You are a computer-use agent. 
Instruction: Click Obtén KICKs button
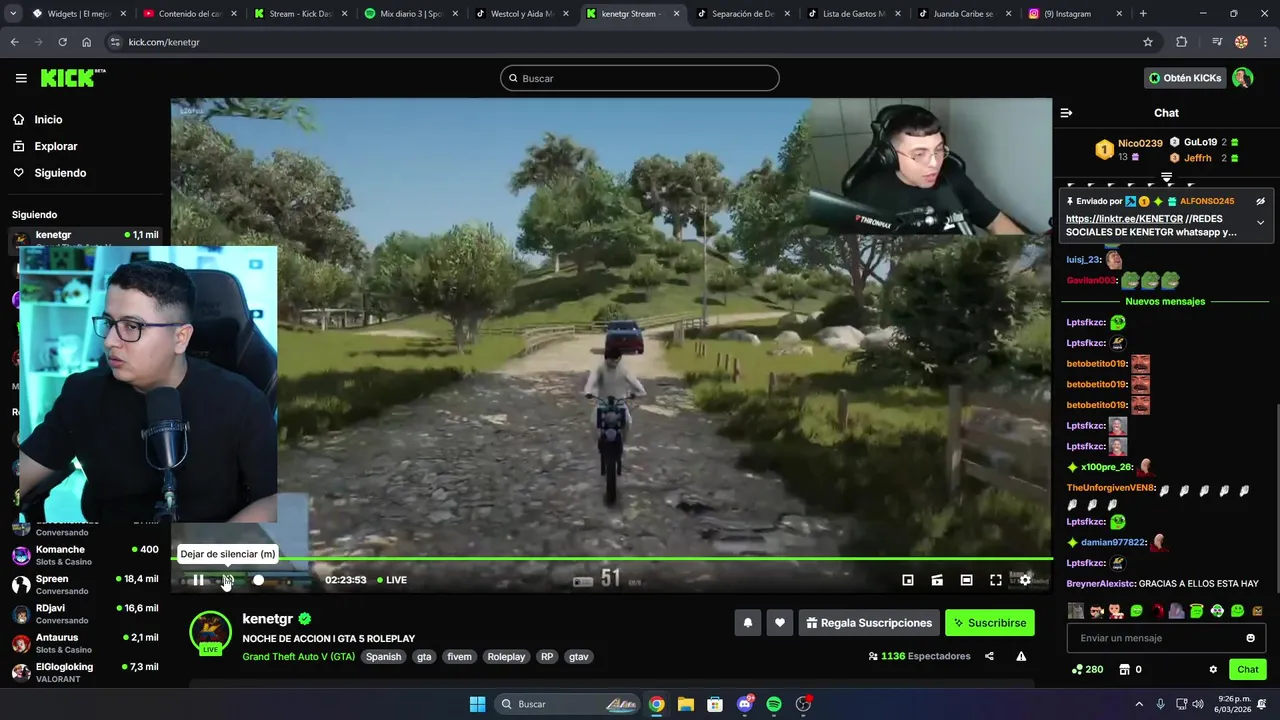[1185, 78]
